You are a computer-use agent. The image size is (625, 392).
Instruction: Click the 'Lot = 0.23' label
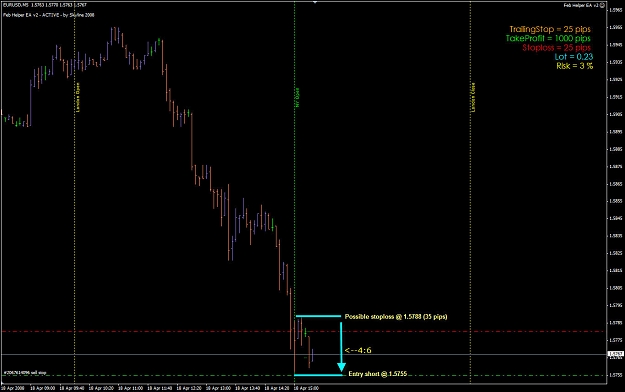pyautogui.click(x=573, y=57)
